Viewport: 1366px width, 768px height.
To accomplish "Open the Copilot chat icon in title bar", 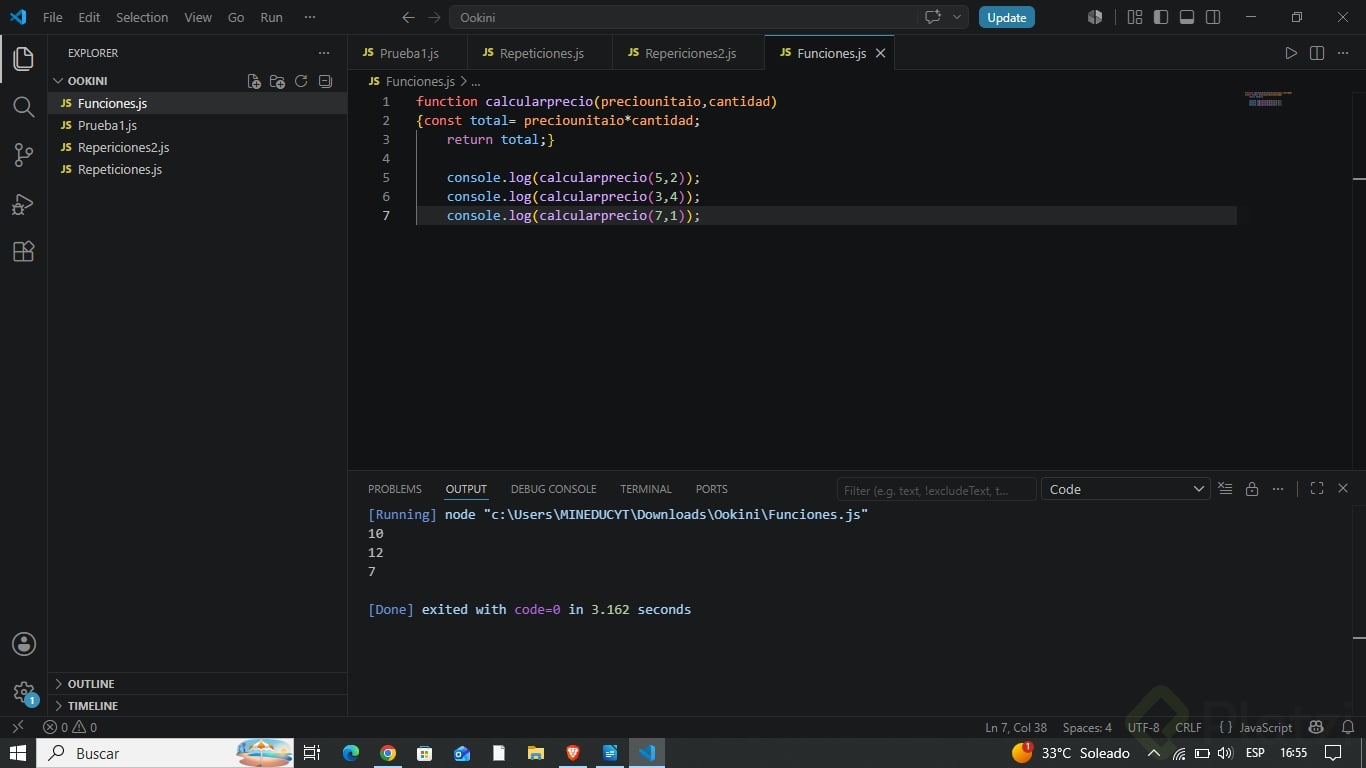I will click(933, 17).
